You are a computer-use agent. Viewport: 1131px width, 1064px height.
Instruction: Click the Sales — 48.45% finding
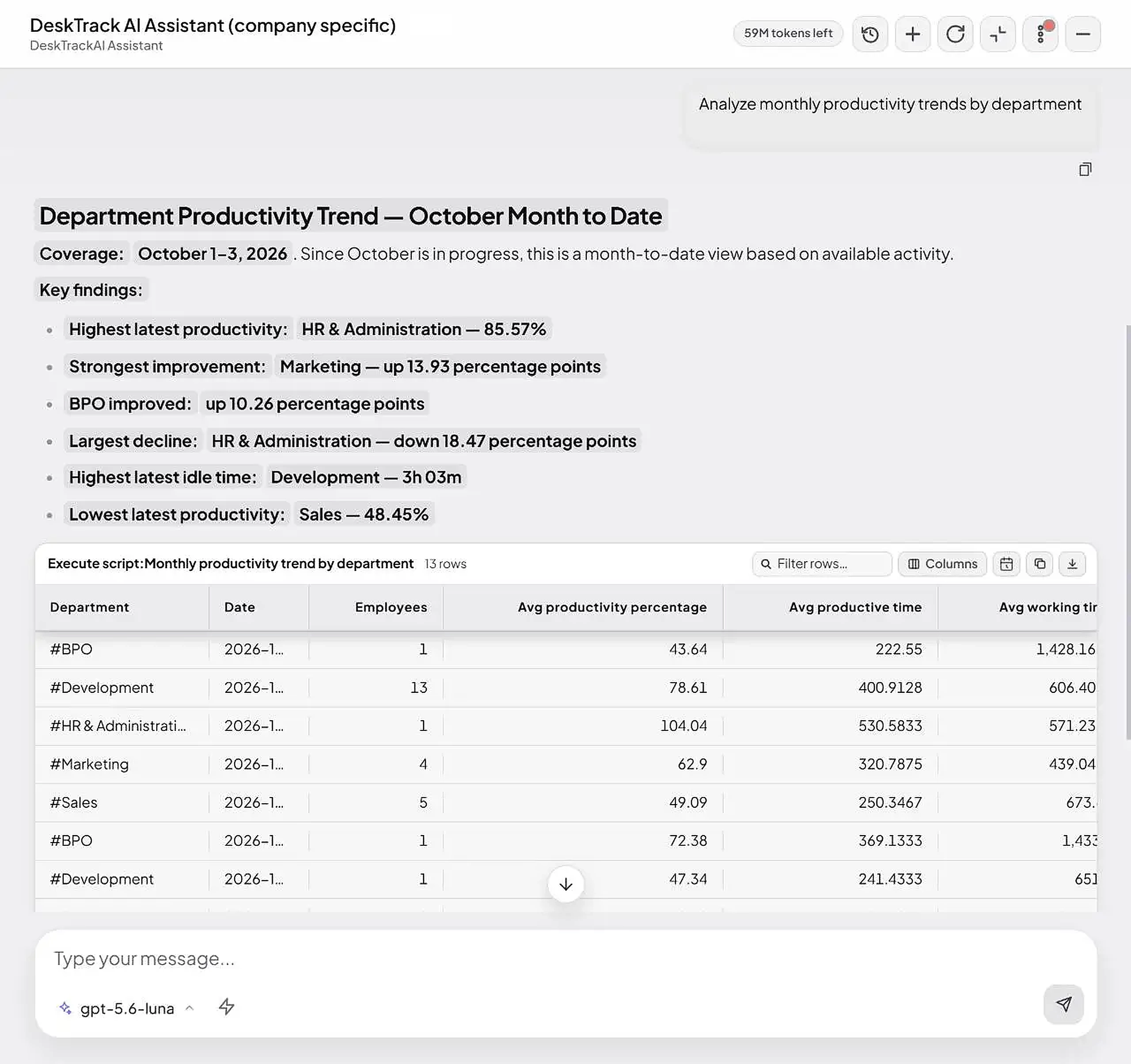[x=364, y=514]
